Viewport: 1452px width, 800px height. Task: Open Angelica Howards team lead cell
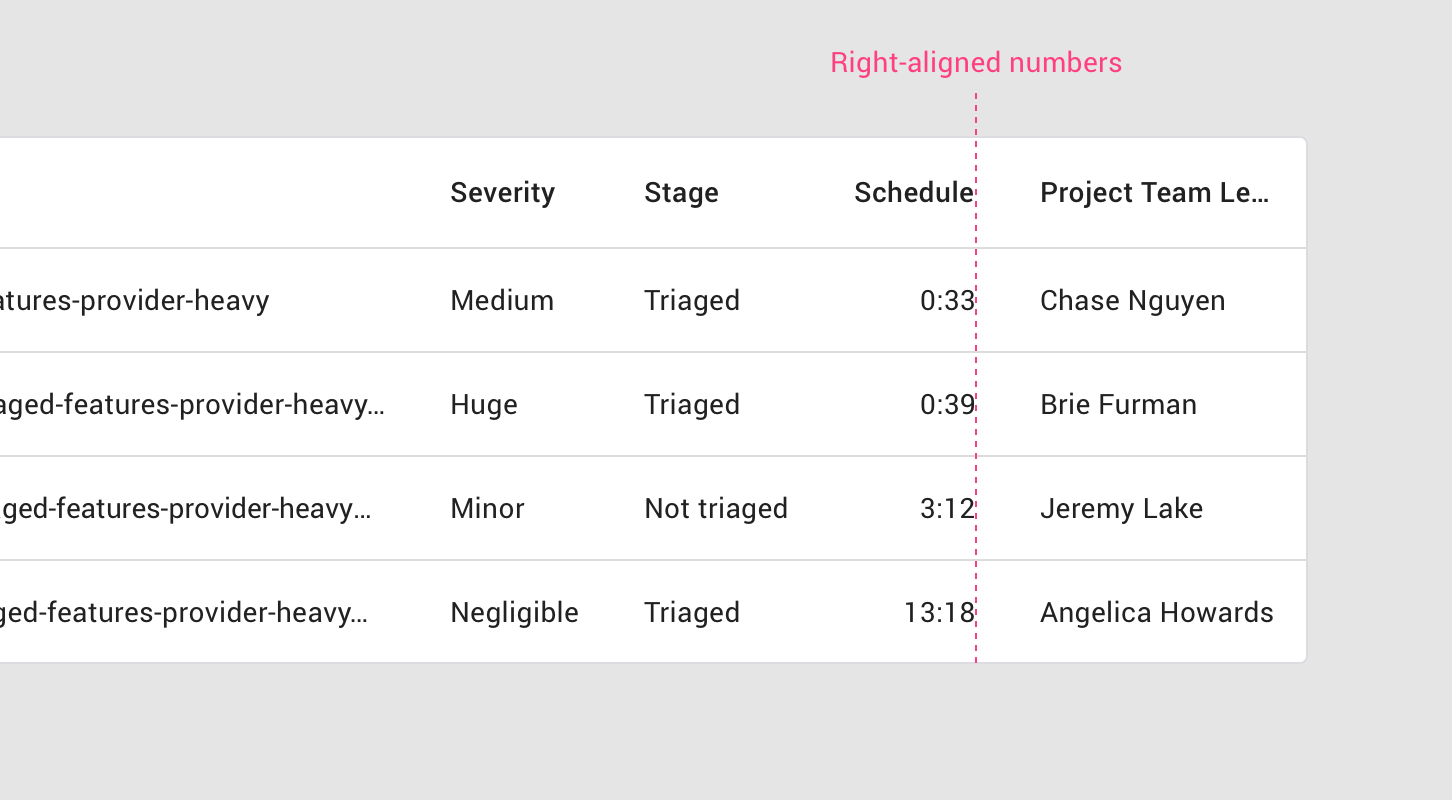[1156, 613]
